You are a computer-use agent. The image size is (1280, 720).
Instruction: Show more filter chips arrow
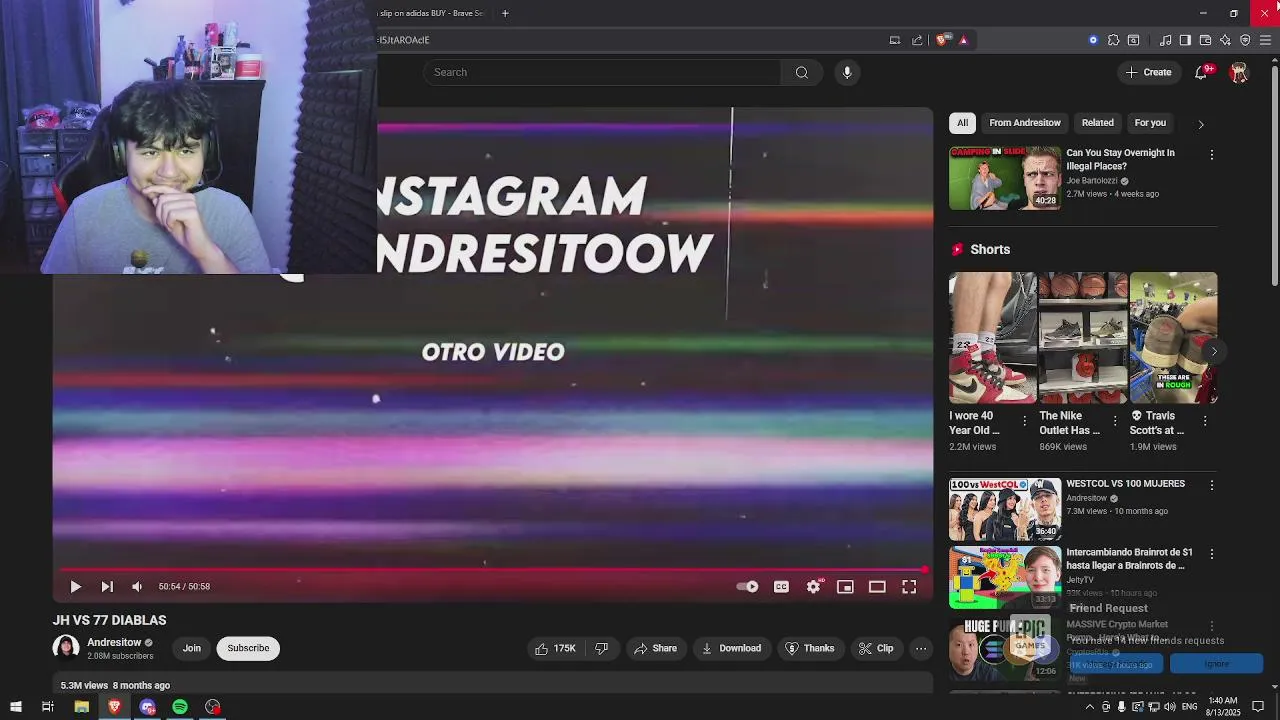click(x=1201, y=124)
